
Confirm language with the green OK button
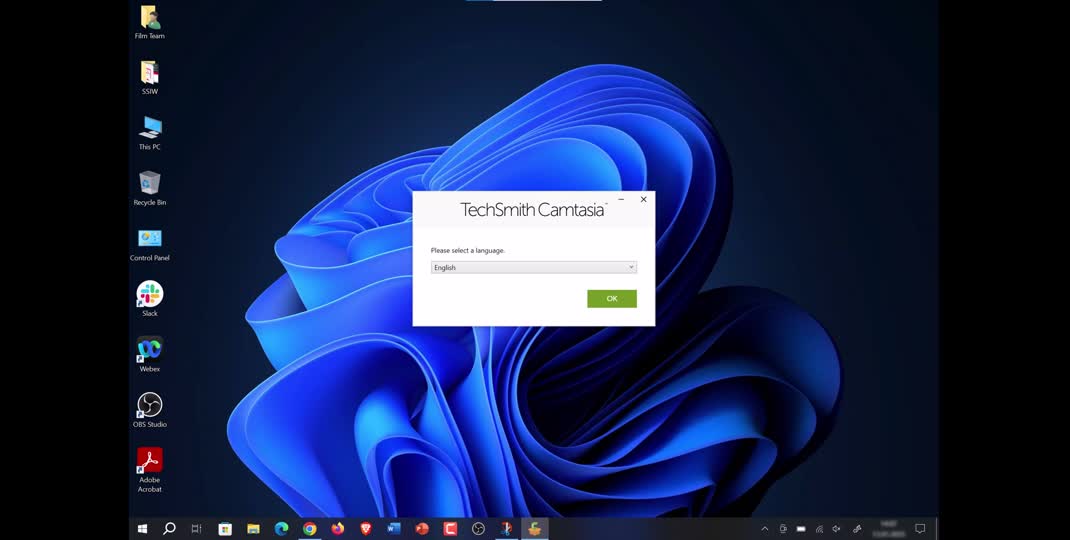(611, 298)
